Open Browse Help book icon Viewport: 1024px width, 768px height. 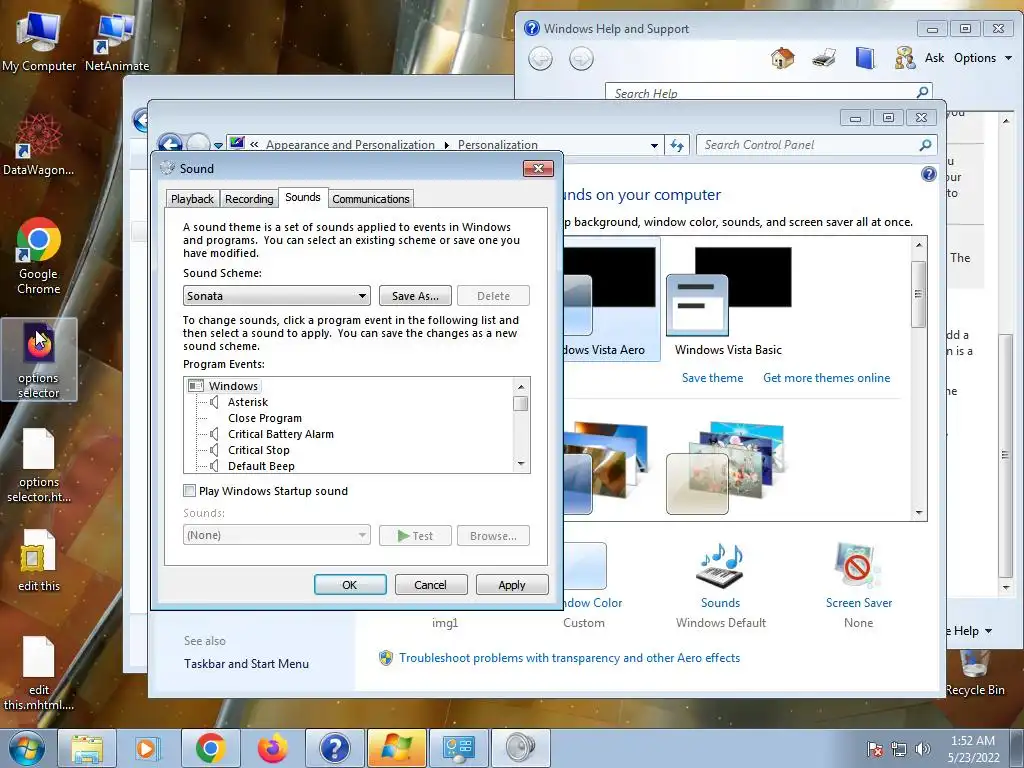(x=865, y=58)
